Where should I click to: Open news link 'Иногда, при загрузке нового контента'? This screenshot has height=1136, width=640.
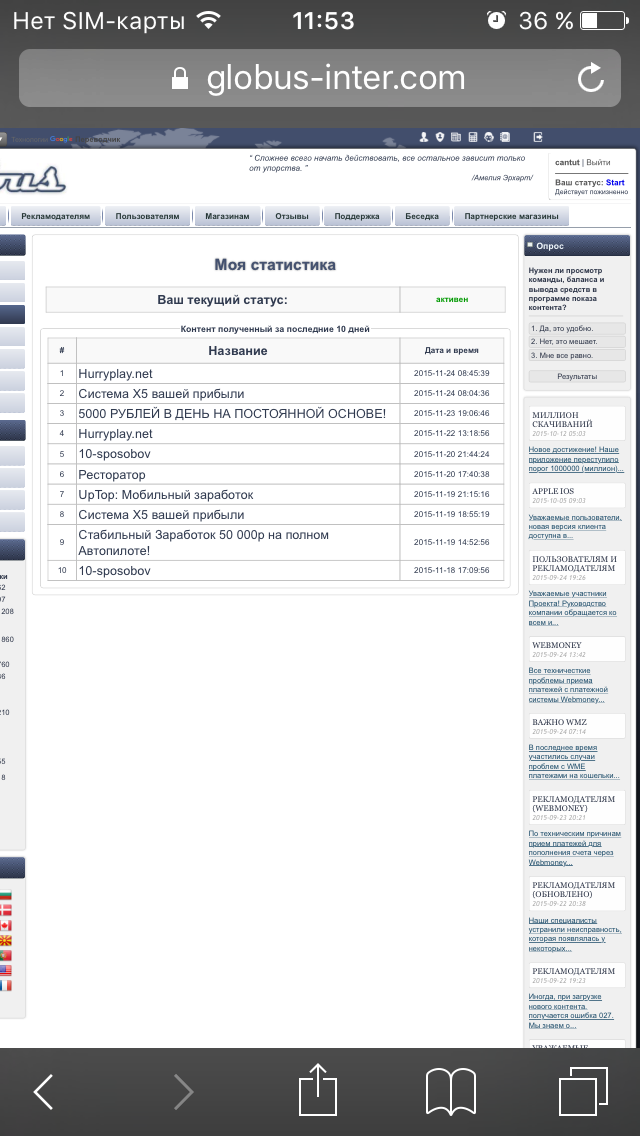571,1011
